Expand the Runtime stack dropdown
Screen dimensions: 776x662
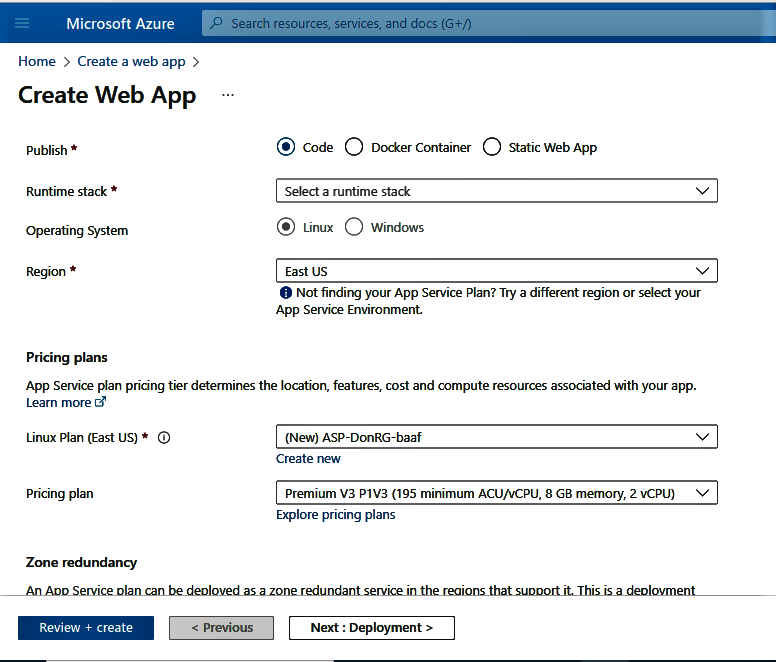click(496, 191)
